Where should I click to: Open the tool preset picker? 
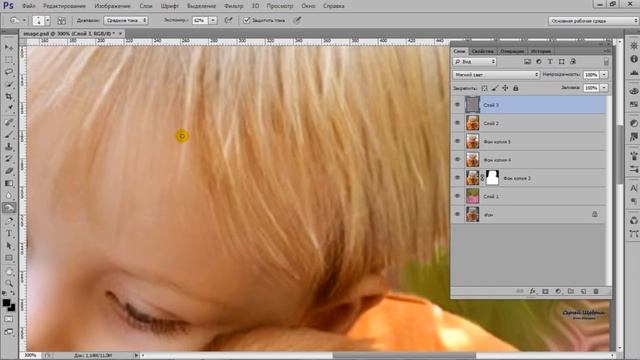click(x=18, y=20)
